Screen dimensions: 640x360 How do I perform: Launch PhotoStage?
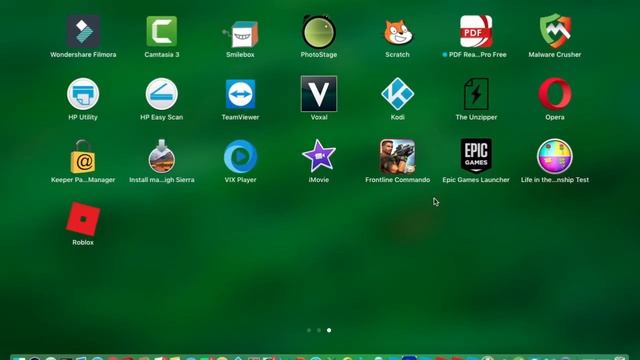tap(319, 32)
